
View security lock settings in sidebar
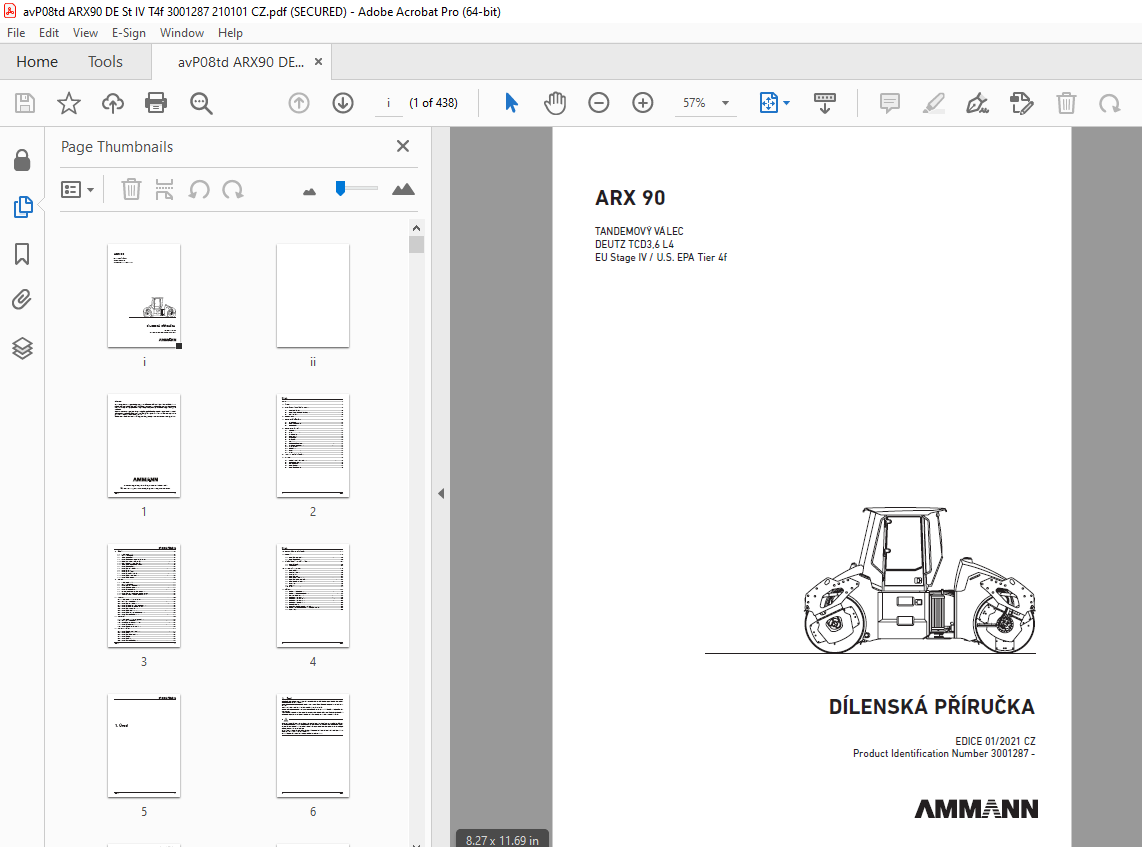(x=22, y=160)
